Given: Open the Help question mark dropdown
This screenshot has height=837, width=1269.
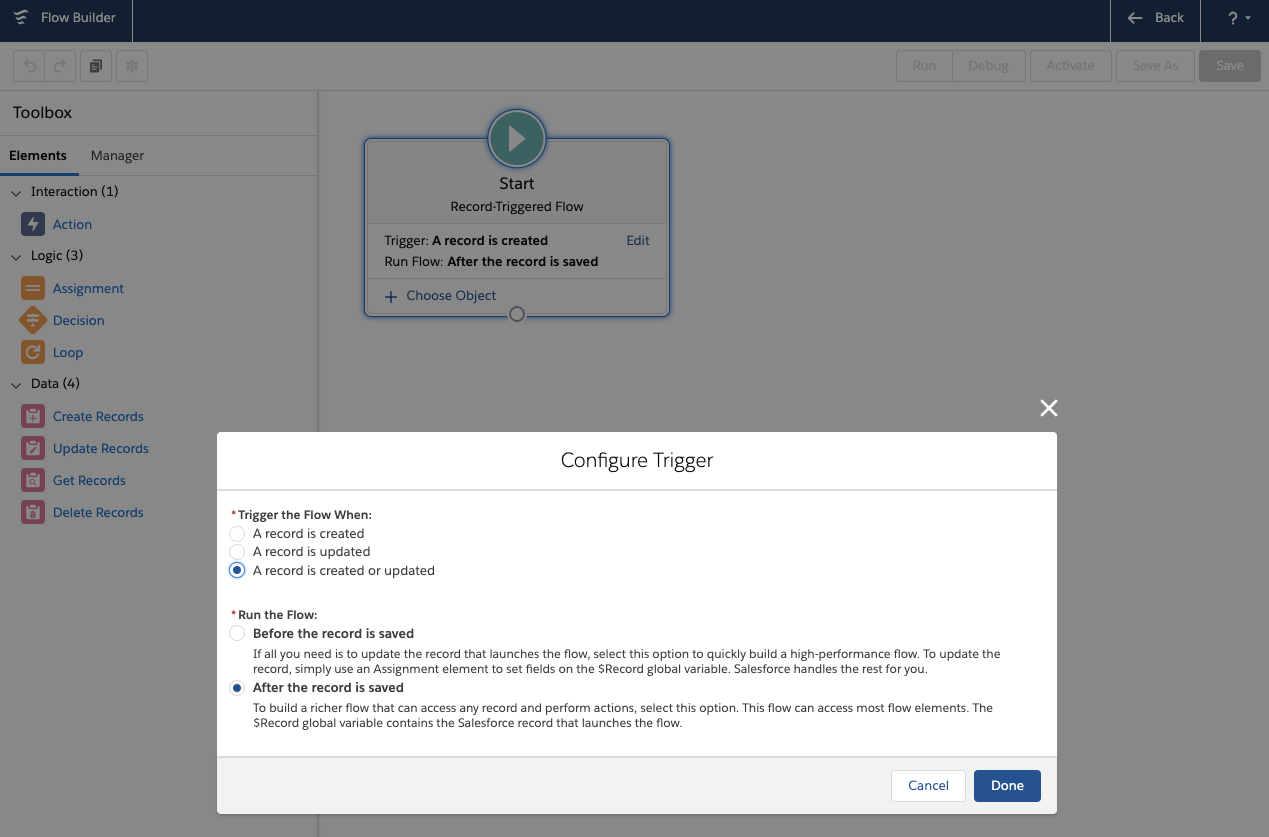Looking at the screenshot, I should click(1239, 18).
